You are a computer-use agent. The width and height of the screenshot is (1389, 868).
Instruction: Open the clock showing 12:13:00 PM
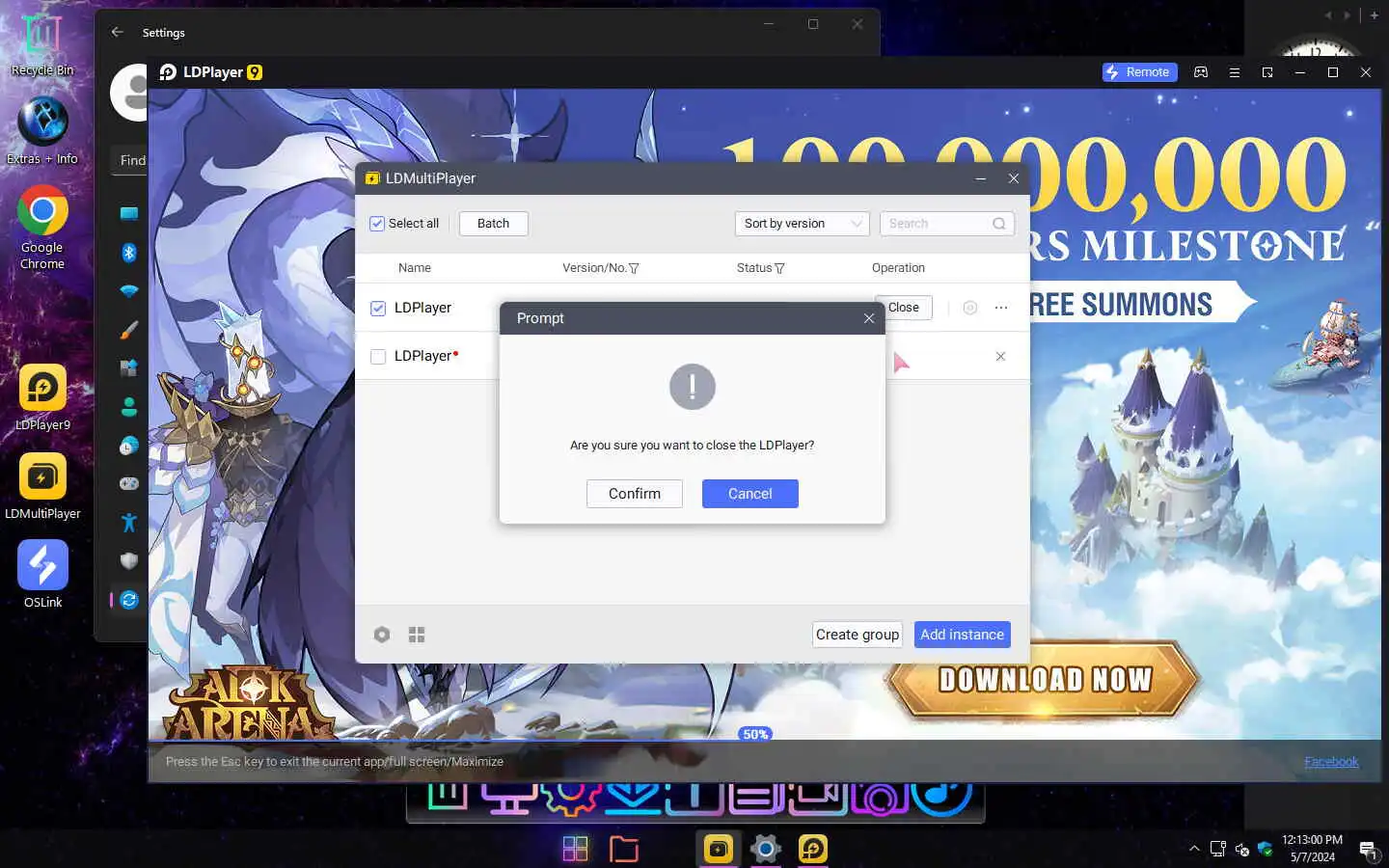(x=1312, y=849)
